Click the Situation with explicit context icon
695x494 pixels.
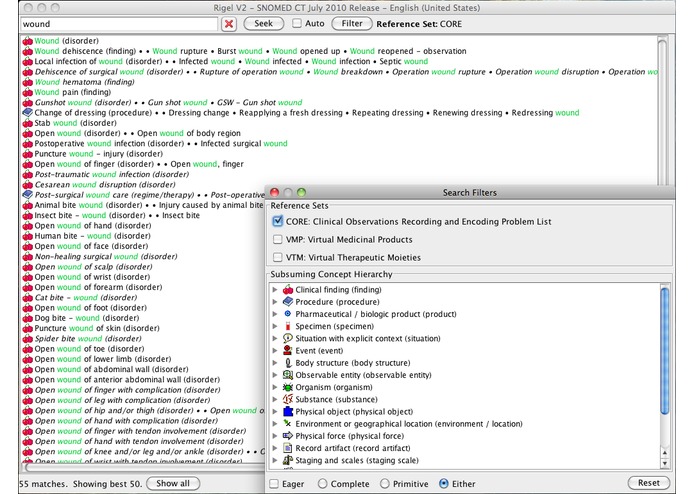pyautogui.click(x=288, y=338)
